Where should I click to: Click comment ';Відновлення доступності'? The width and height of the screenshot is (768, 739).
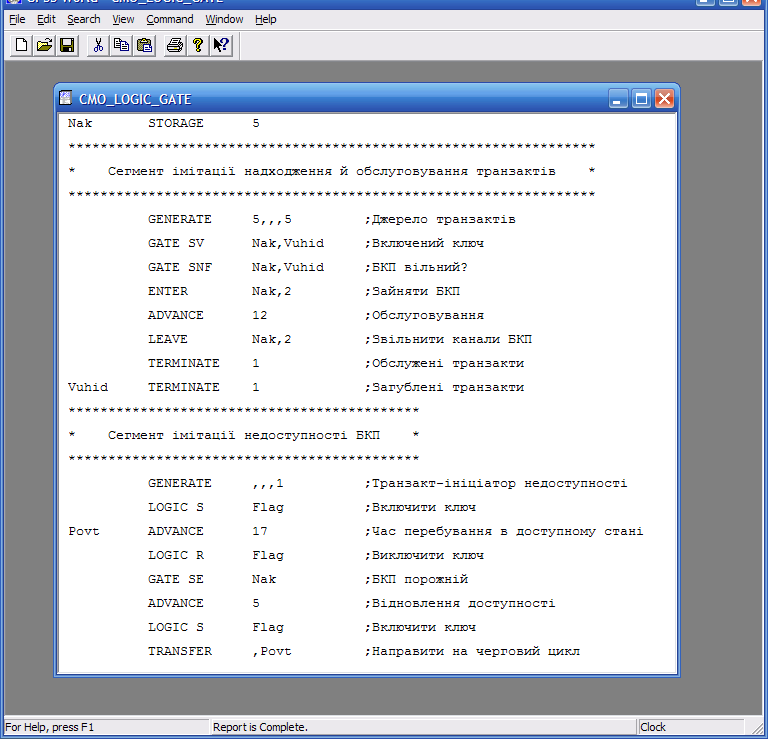point(459,603)
